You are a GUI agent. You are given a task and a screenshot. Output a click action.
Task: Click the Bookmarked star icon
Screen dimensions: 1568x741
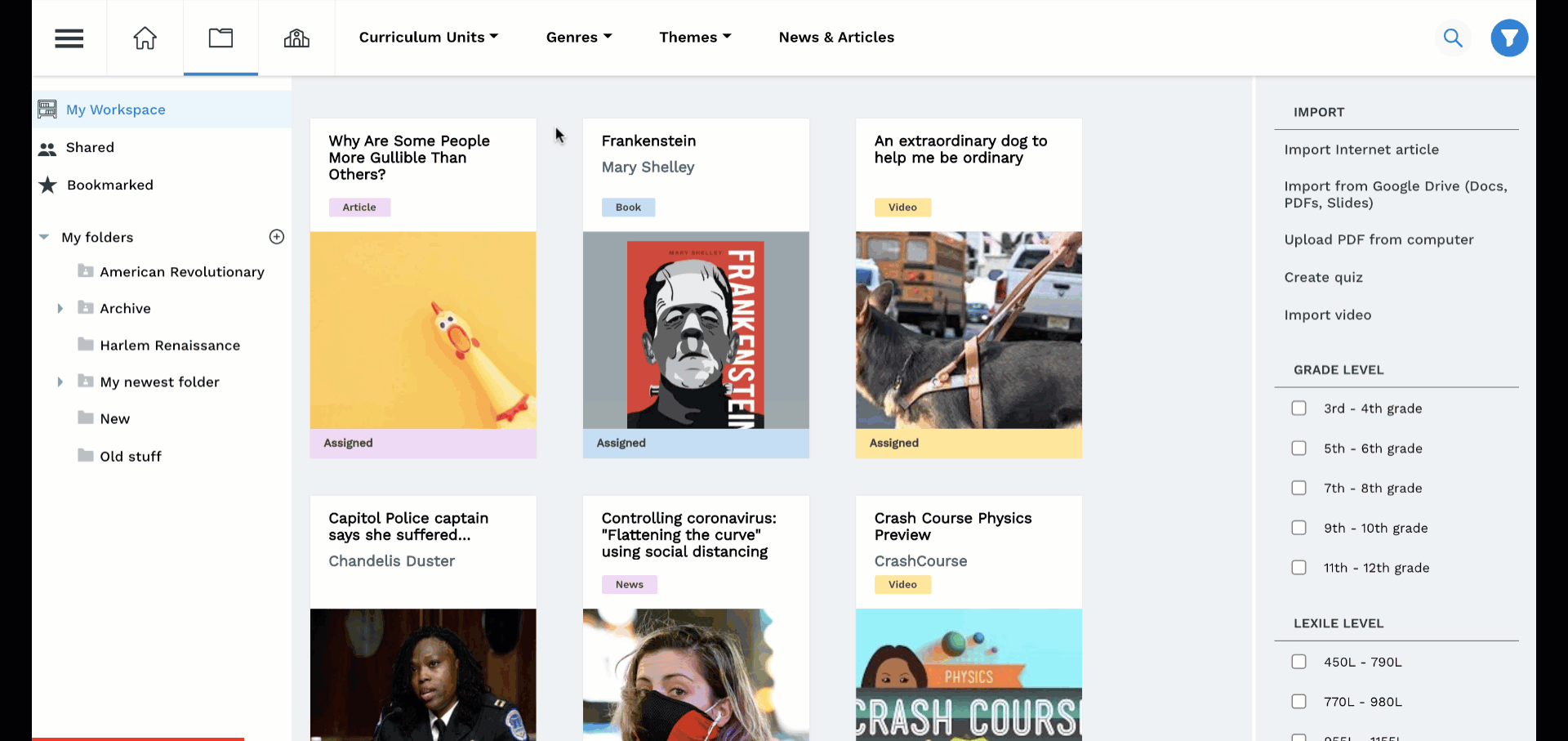(x=47, y=185)
